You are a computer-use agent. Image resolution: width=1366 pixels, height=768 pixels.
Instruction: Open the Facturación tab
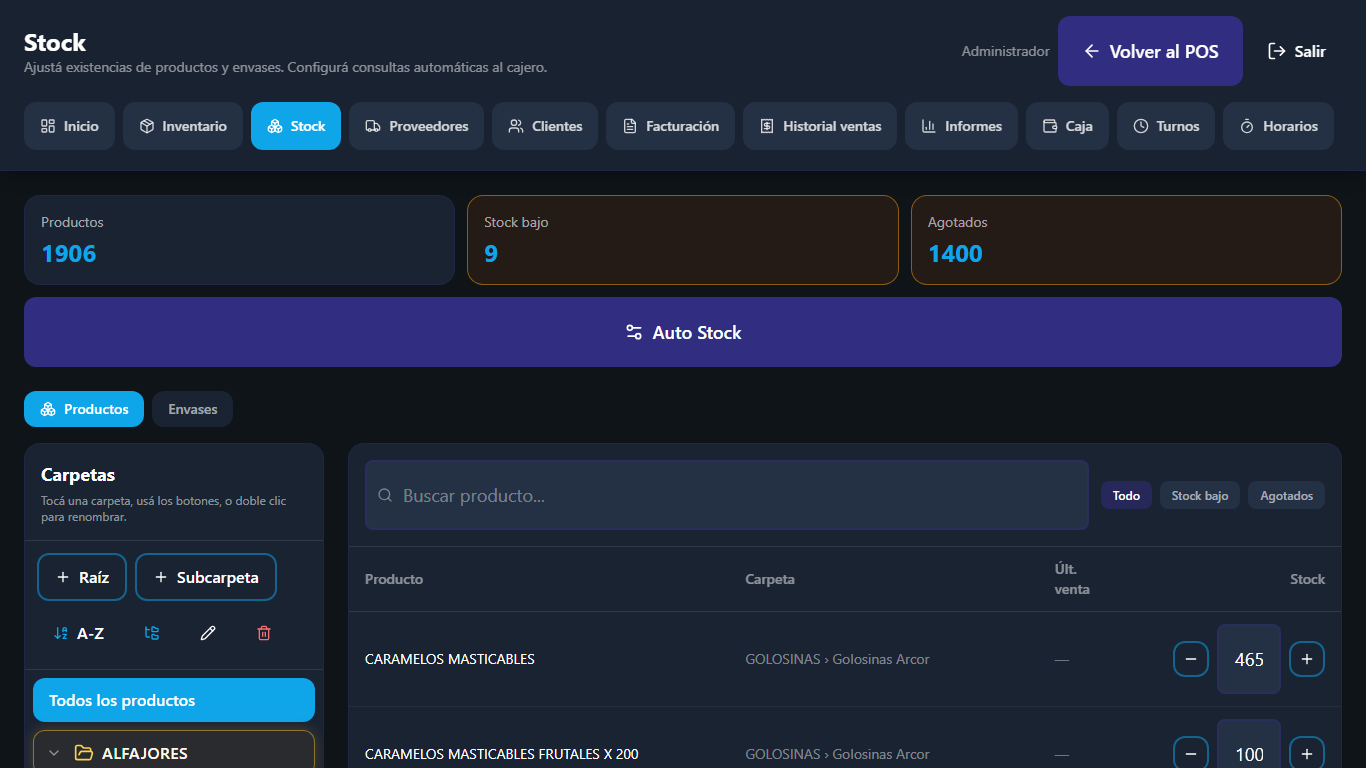pyautogui.click(x=670, y=126)
